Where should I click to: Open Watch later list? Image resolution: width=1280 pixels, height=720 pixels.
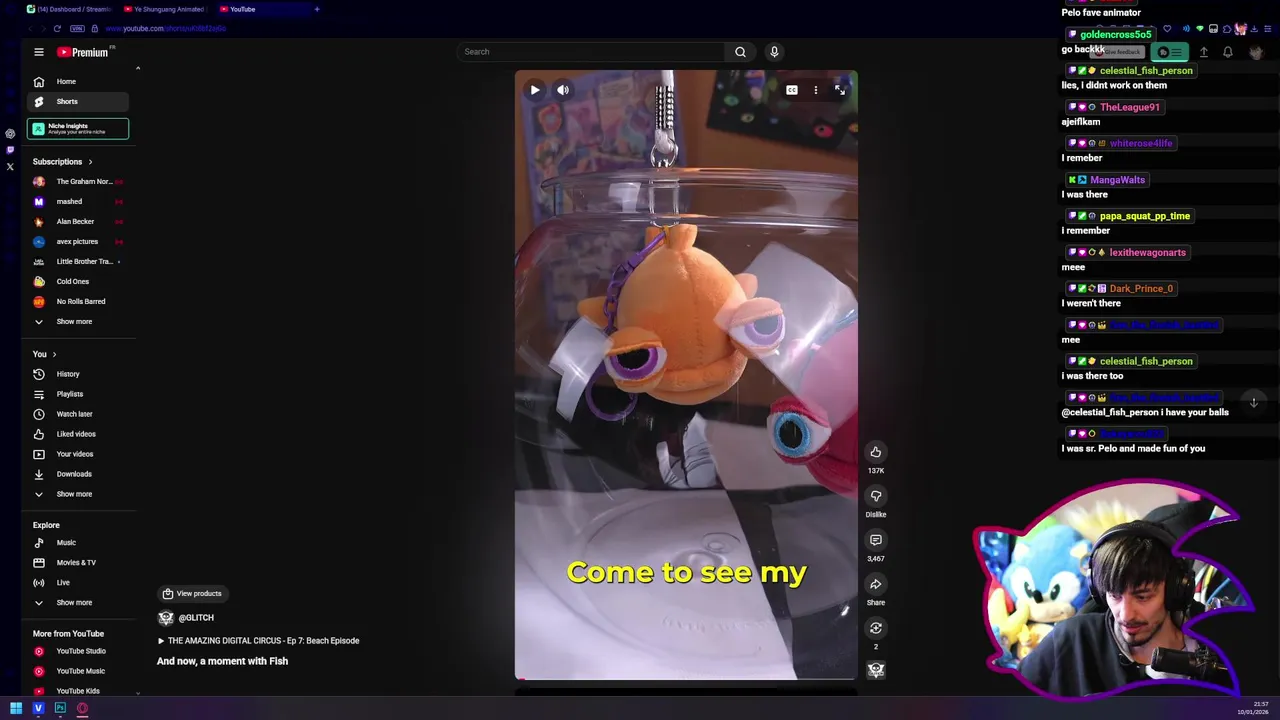(x=78, y=414)
